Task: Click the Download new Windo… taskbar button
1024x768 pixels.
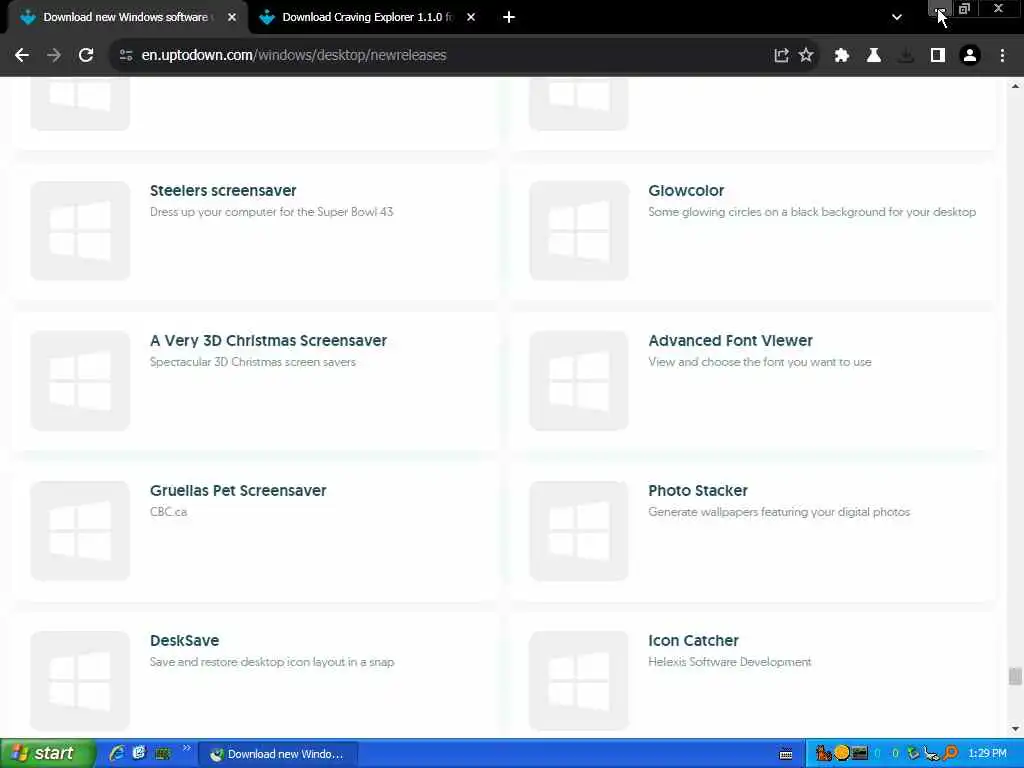Action: pos(278,754)
